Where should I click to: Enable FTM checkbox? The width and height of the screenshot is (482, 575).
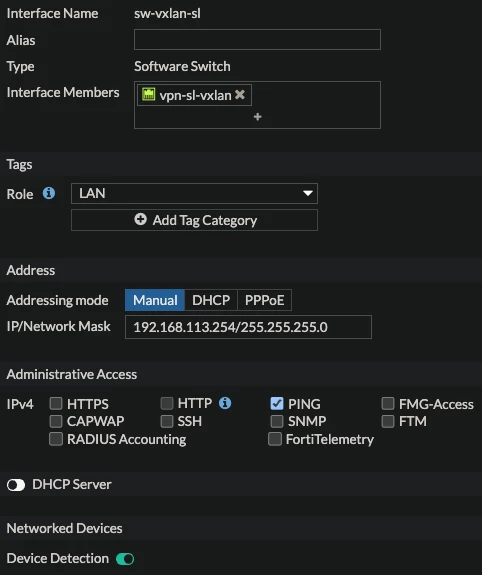(388, 421)
